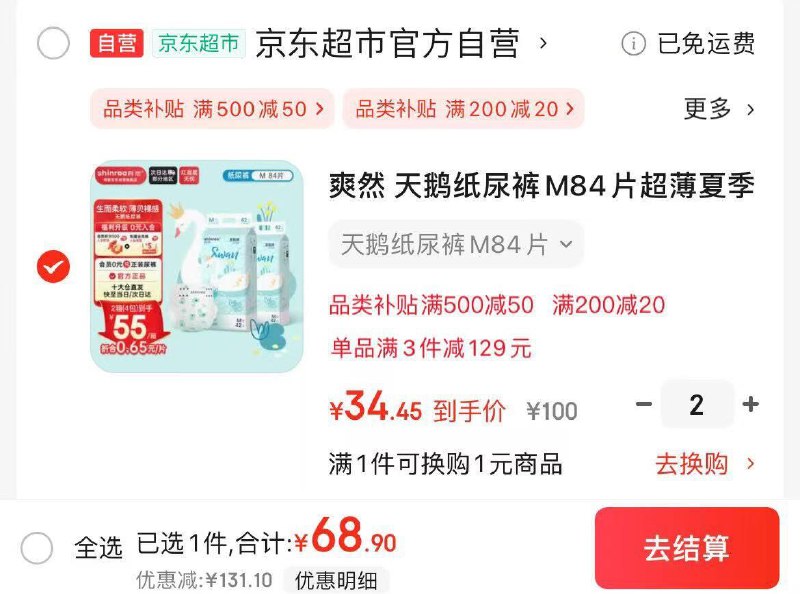This screenshot has height=594, width=800.
Task: Click the red 自营 badge
Action: pyautogui.click(x=117, y=43)
